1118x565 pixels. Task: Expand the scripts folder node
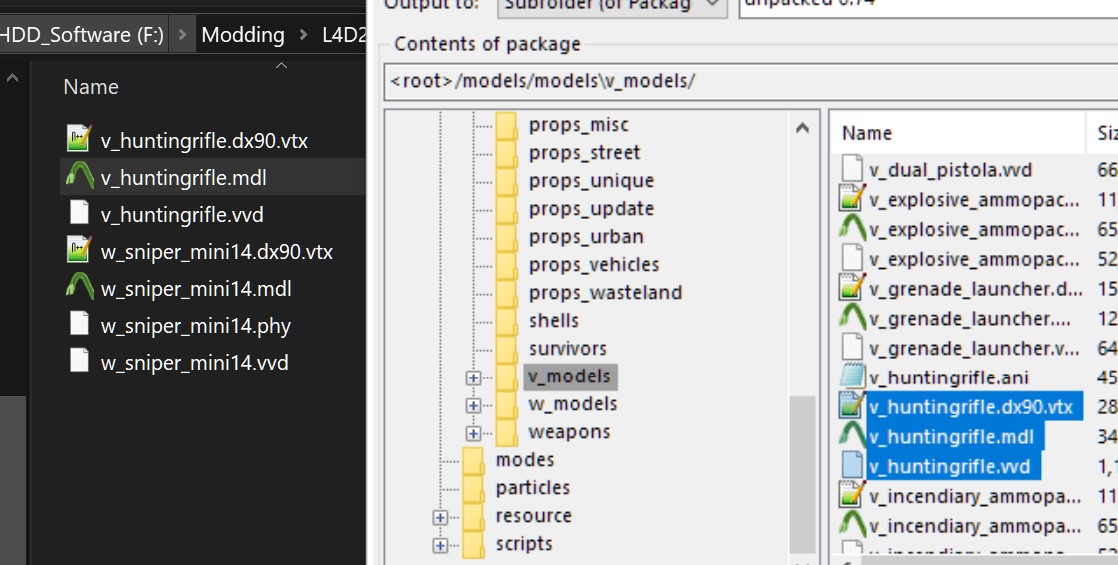click(x=440, y=545)
